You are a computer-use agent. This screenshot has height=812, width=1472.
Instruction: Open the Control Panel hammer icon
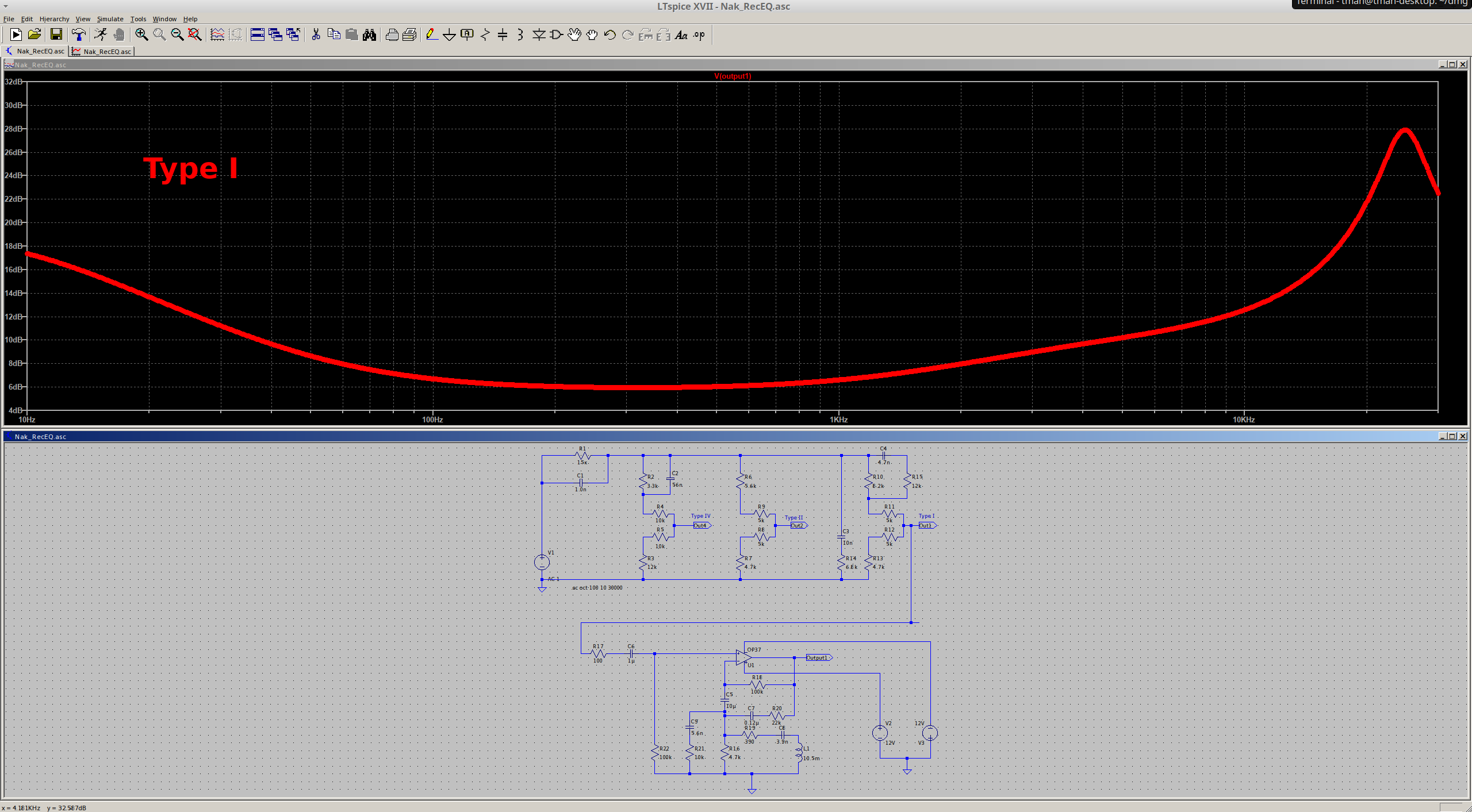[x=79, y=35]
